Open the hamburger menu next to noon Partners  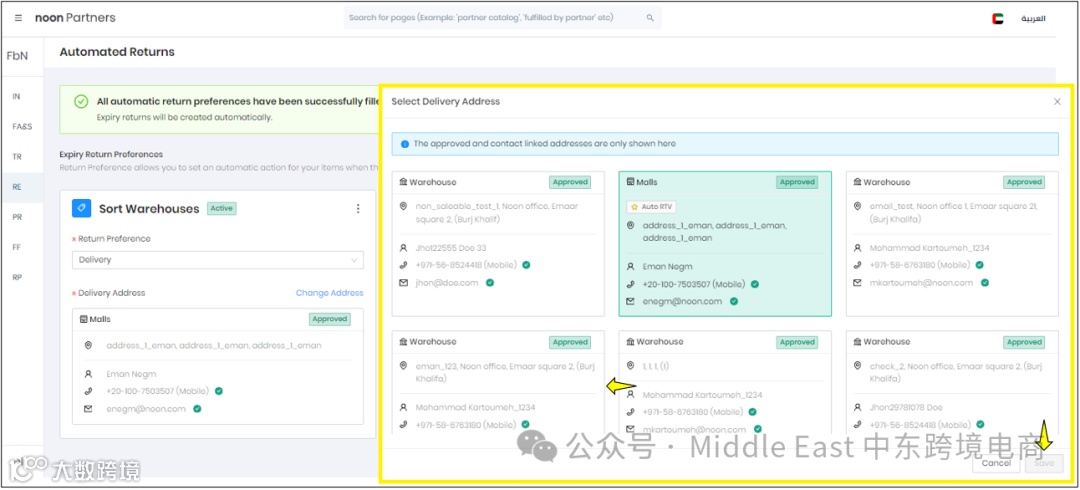[18, 18]
